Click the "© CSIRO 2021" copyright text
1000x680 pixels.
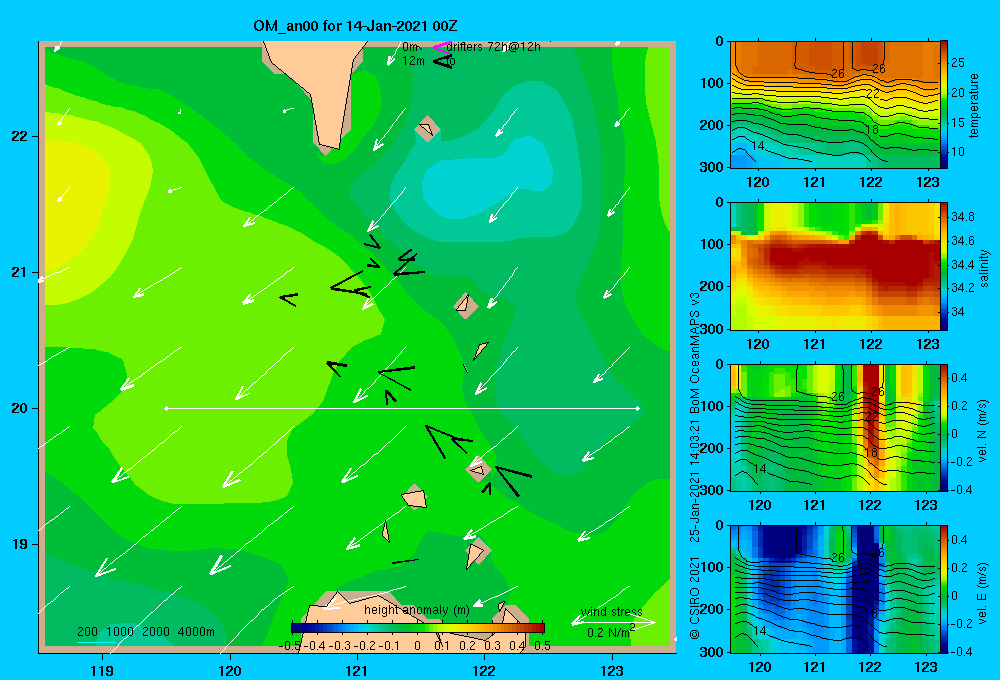pyautogui.click(x=695, y=597)
